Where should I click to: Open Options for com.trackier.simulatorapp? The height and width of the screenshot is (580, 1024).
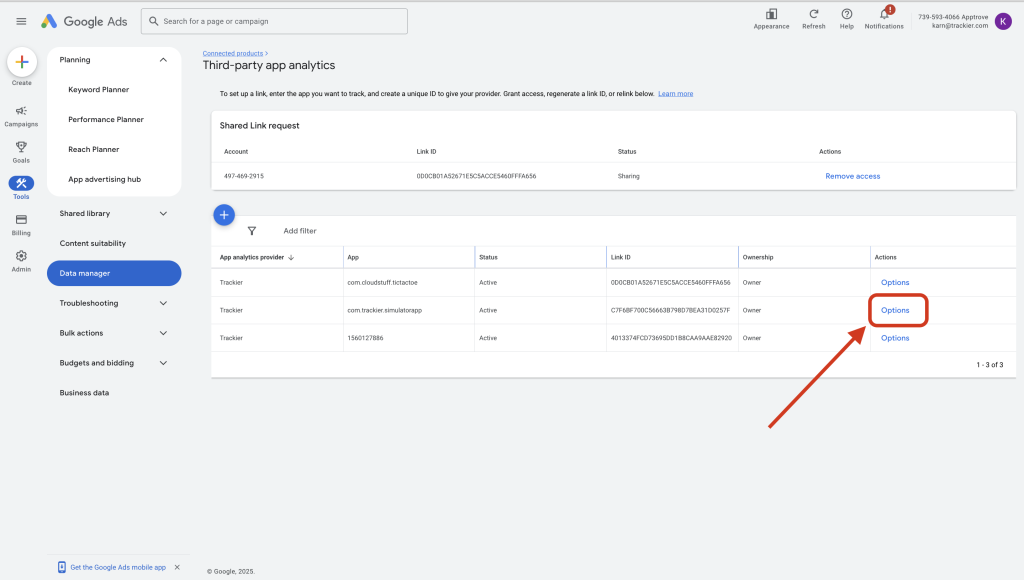click(x=895, y=310)
